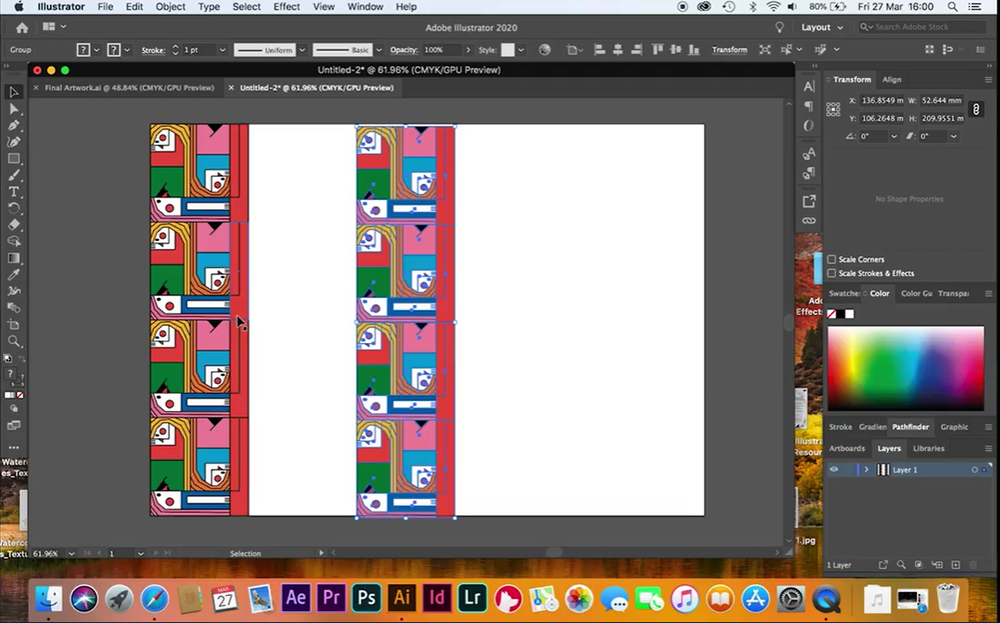Enable the Scale Corners checkbox
The width and height of the screenshot is (1000, 623).
tap(832, 259)
